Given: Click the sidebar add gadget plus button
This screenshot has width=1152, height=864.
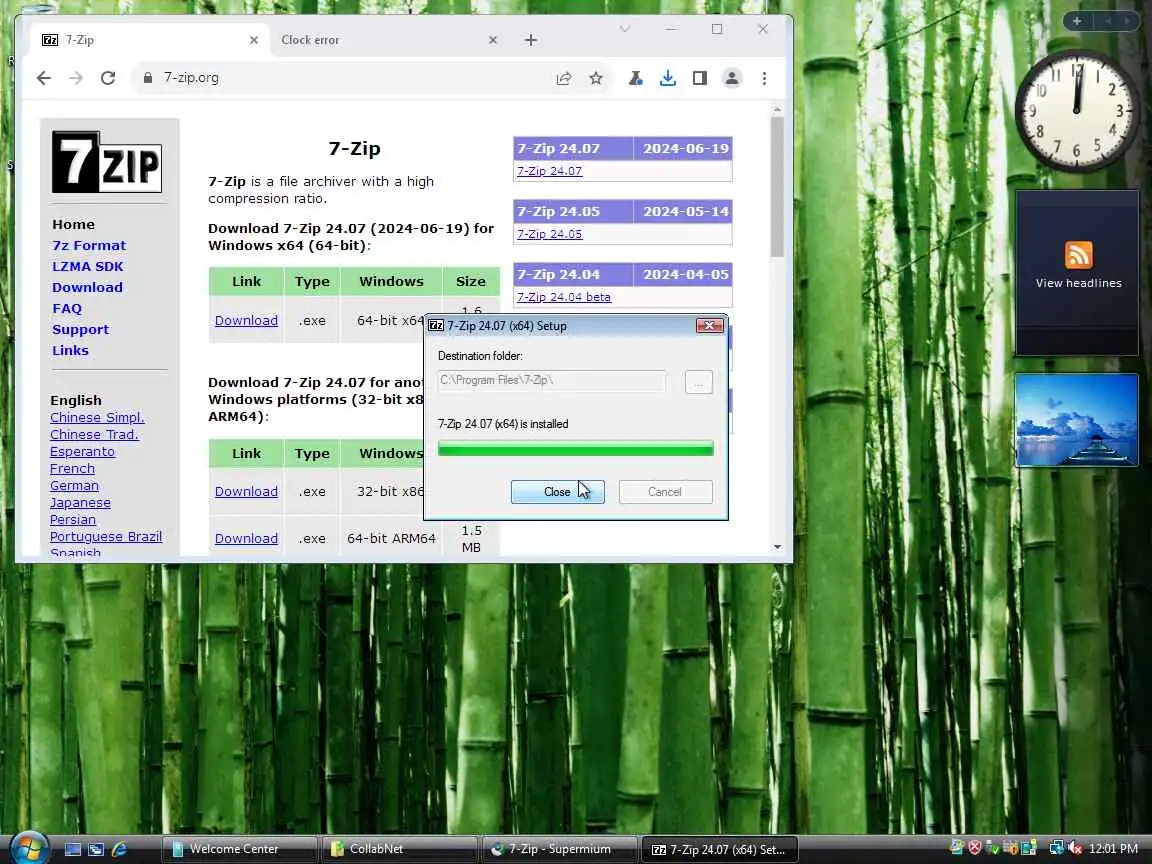Looking at the screenshot, I should pos(1077,21).
